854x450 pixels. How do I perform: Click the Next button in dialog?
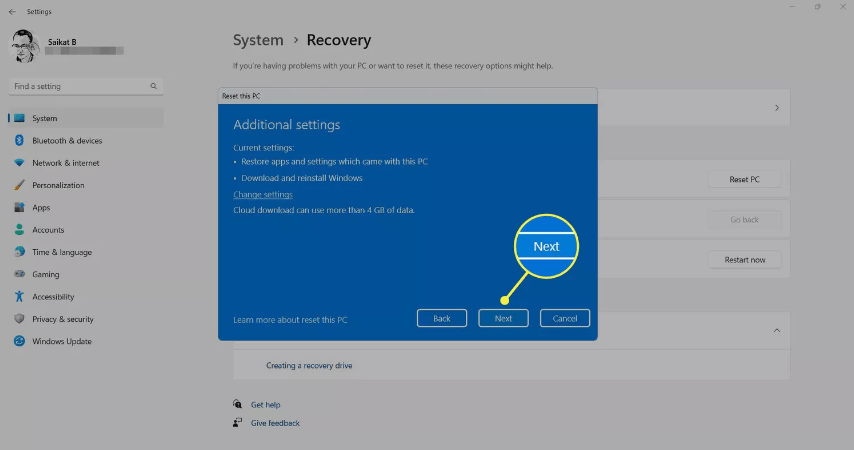(x=503, y=318)
